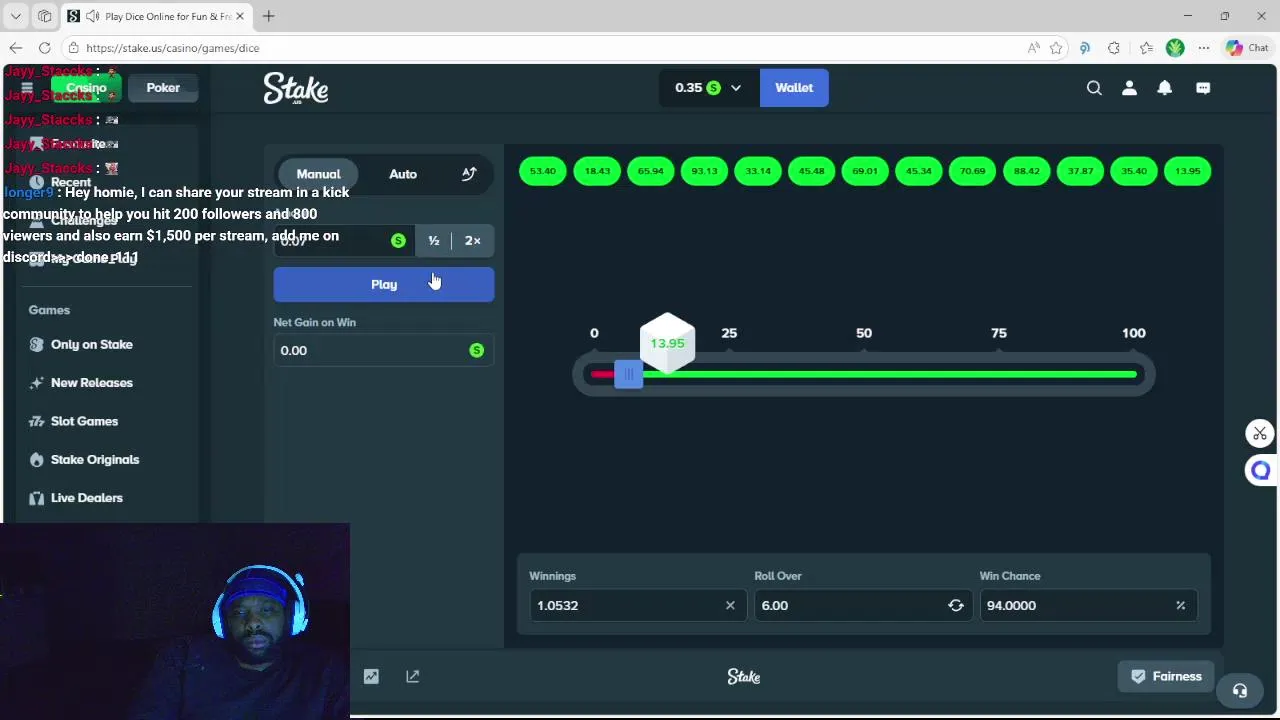
Task: Click the Roll Over field showing 6.00
Action: coord(863,605)
